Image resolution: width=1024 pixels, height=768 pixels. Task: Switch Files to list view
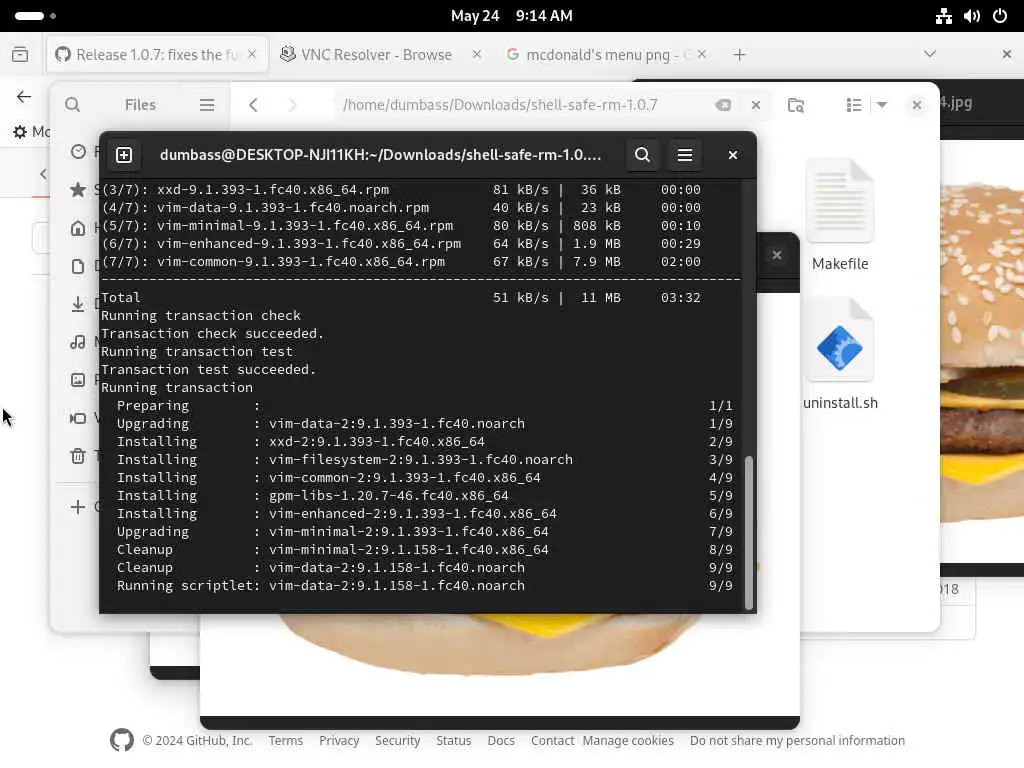point(854,105)
